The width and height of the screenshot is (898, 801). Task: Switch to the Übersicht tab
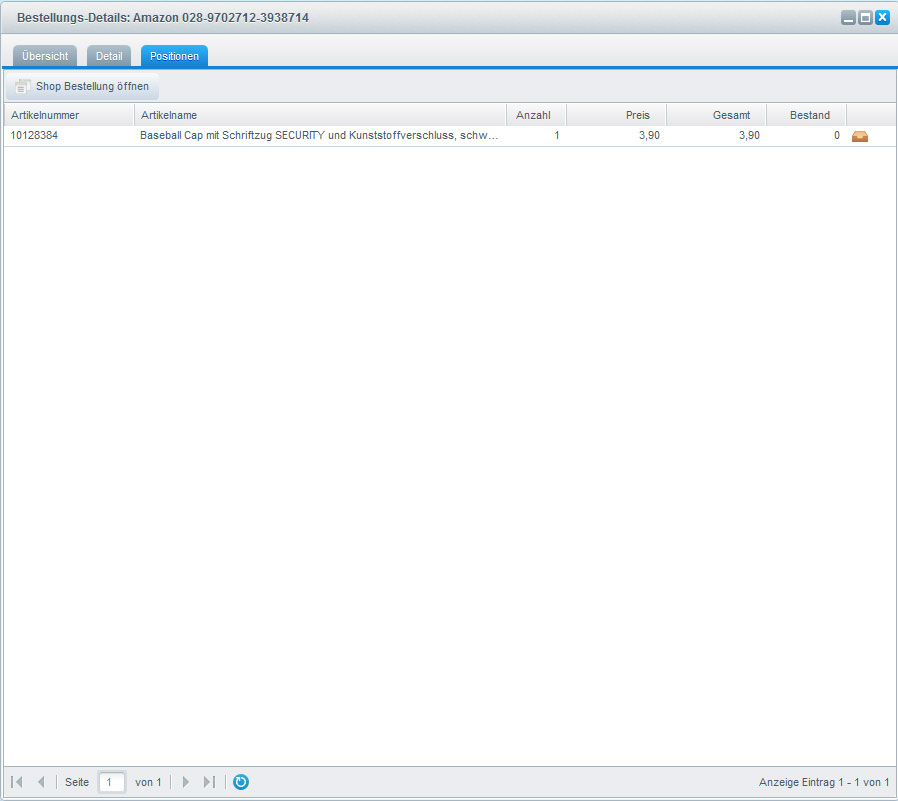point(45,56)
